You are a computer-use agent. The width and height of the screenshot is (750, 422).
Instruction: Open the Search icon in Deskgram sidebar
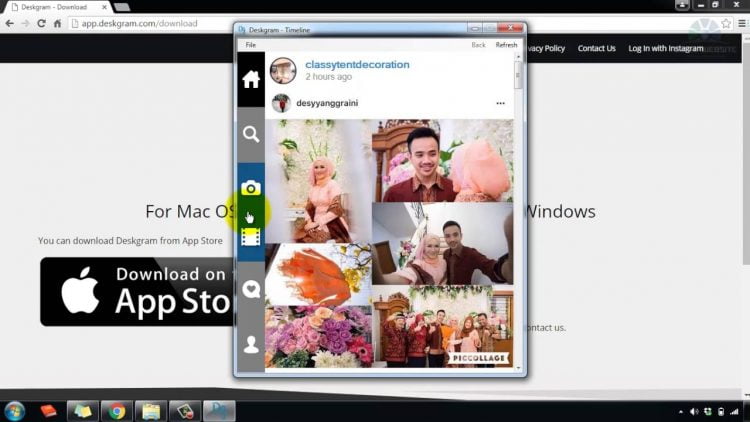[x=251, y=134]
